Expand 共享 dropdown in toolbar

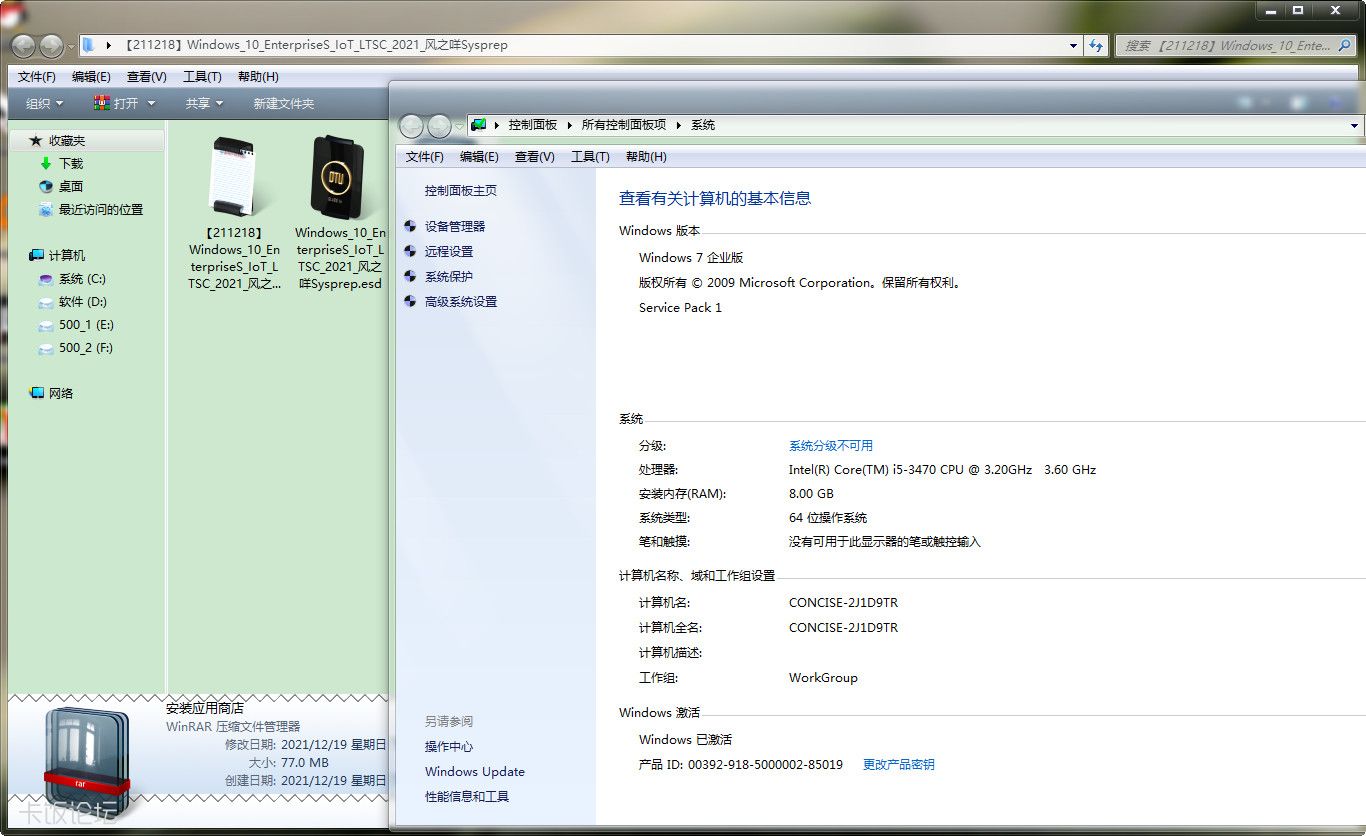204,104
